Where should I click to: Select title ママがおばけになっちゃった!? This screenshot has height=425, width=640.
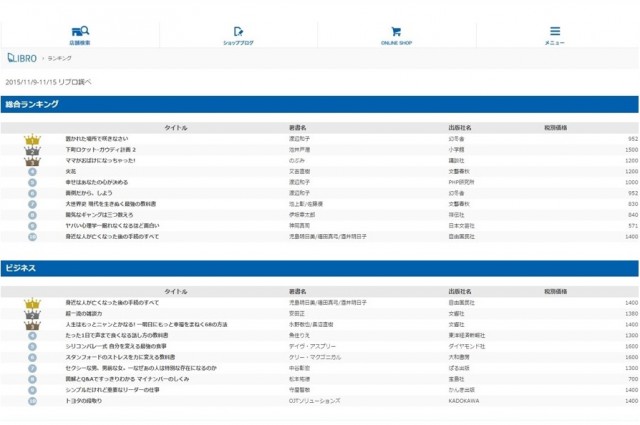pyautogui.click(x=98, y=160)
